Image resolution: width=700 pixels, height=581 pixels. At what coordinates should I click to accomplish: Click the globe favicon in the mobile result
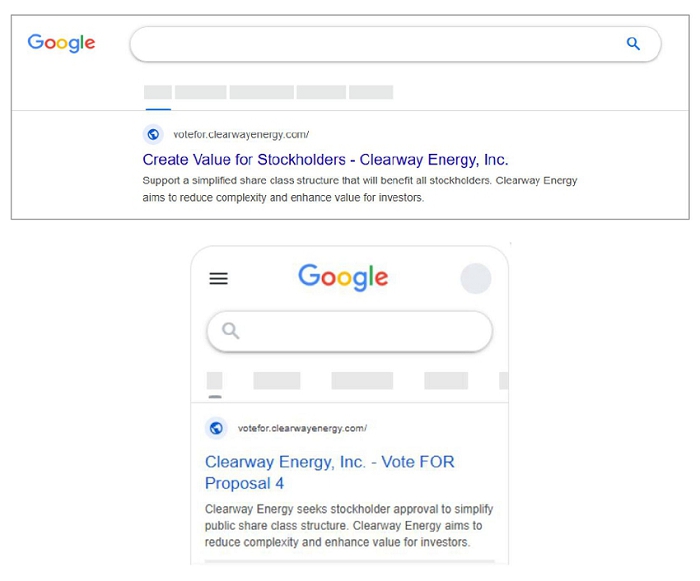pyautogui.click(x=216, y=428)
